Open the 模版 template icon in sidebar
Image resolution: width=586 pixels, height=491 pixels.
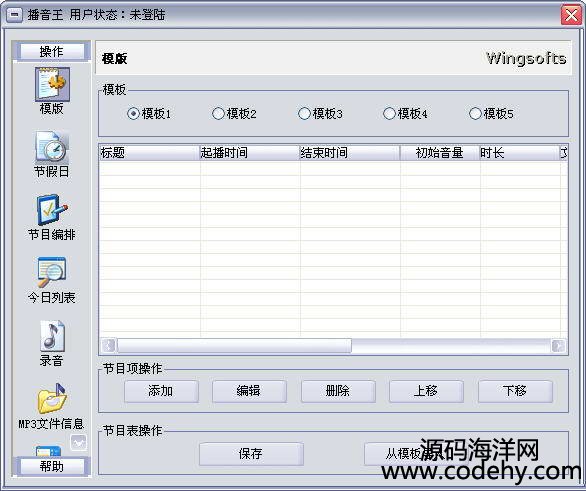click(52, 84)
